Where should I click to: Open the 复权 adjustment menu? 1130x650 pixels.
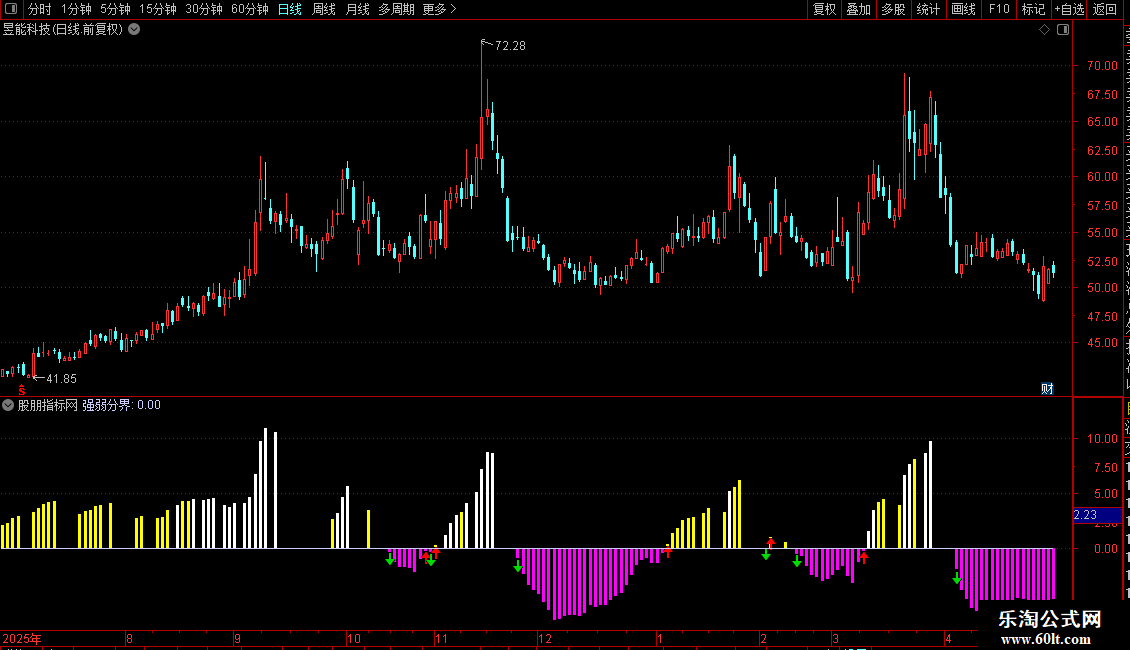point(824,9)
